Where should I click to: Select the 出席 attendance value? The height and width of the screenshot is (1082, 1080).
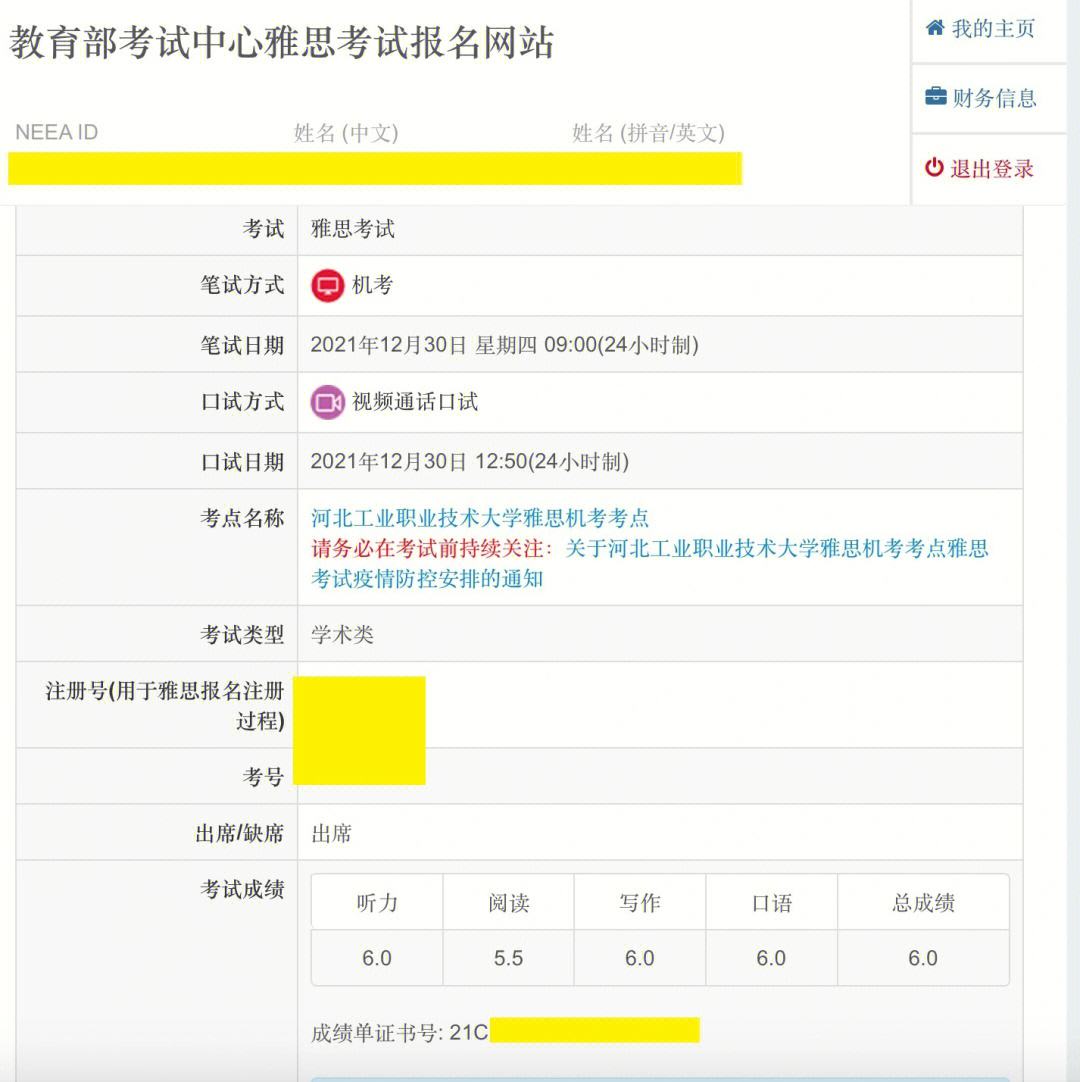(x=331, y=833)
